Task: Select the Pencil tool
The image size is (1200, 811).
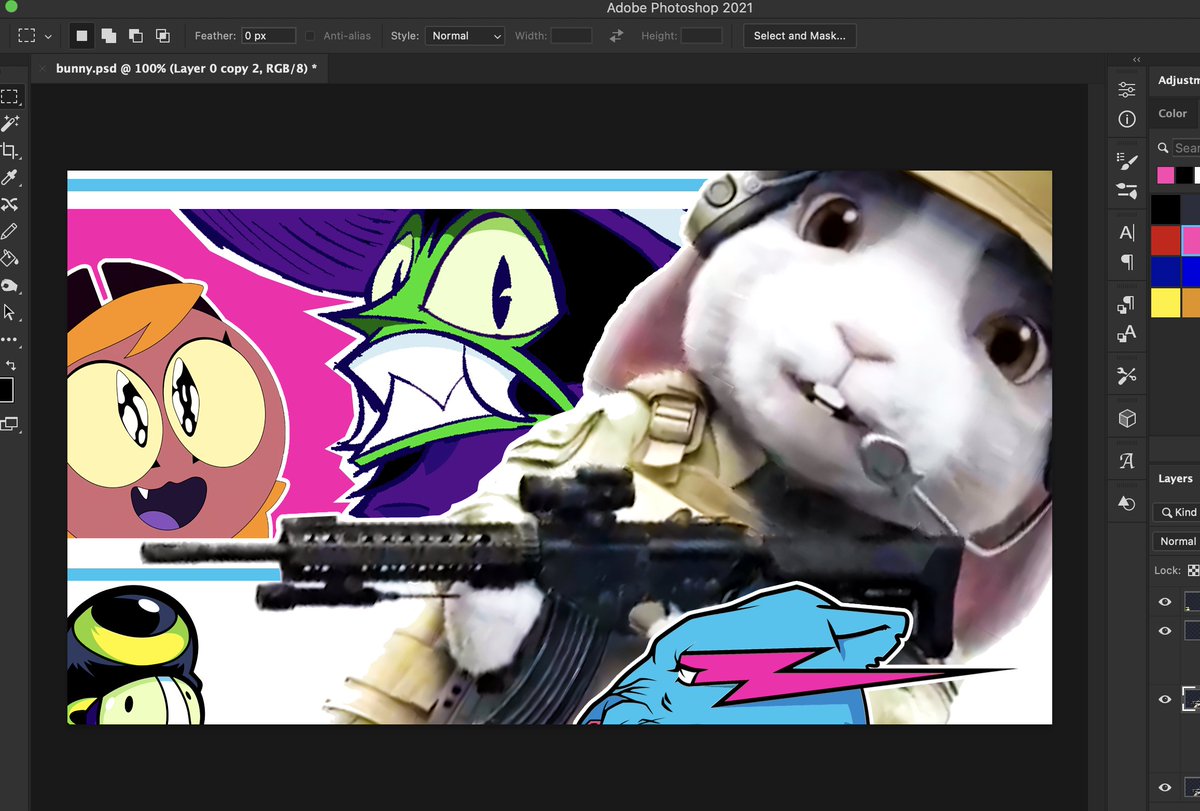Action: tap(9, 232)
